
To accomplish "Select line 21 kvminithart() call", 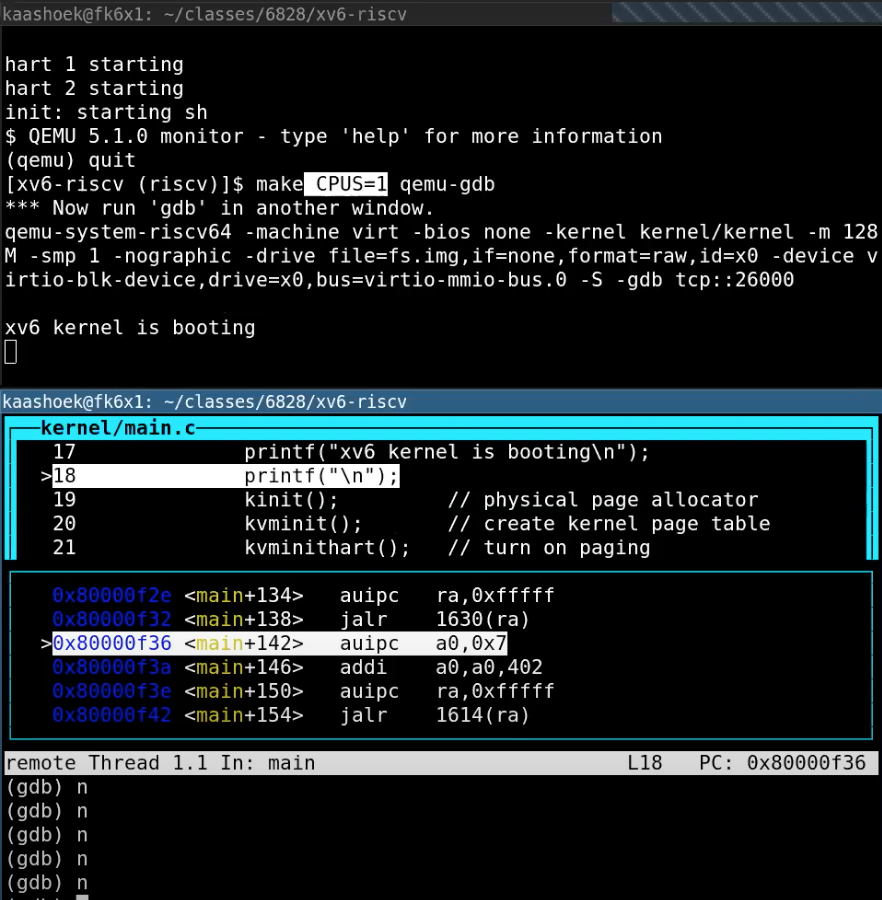I will coord(327,548).
